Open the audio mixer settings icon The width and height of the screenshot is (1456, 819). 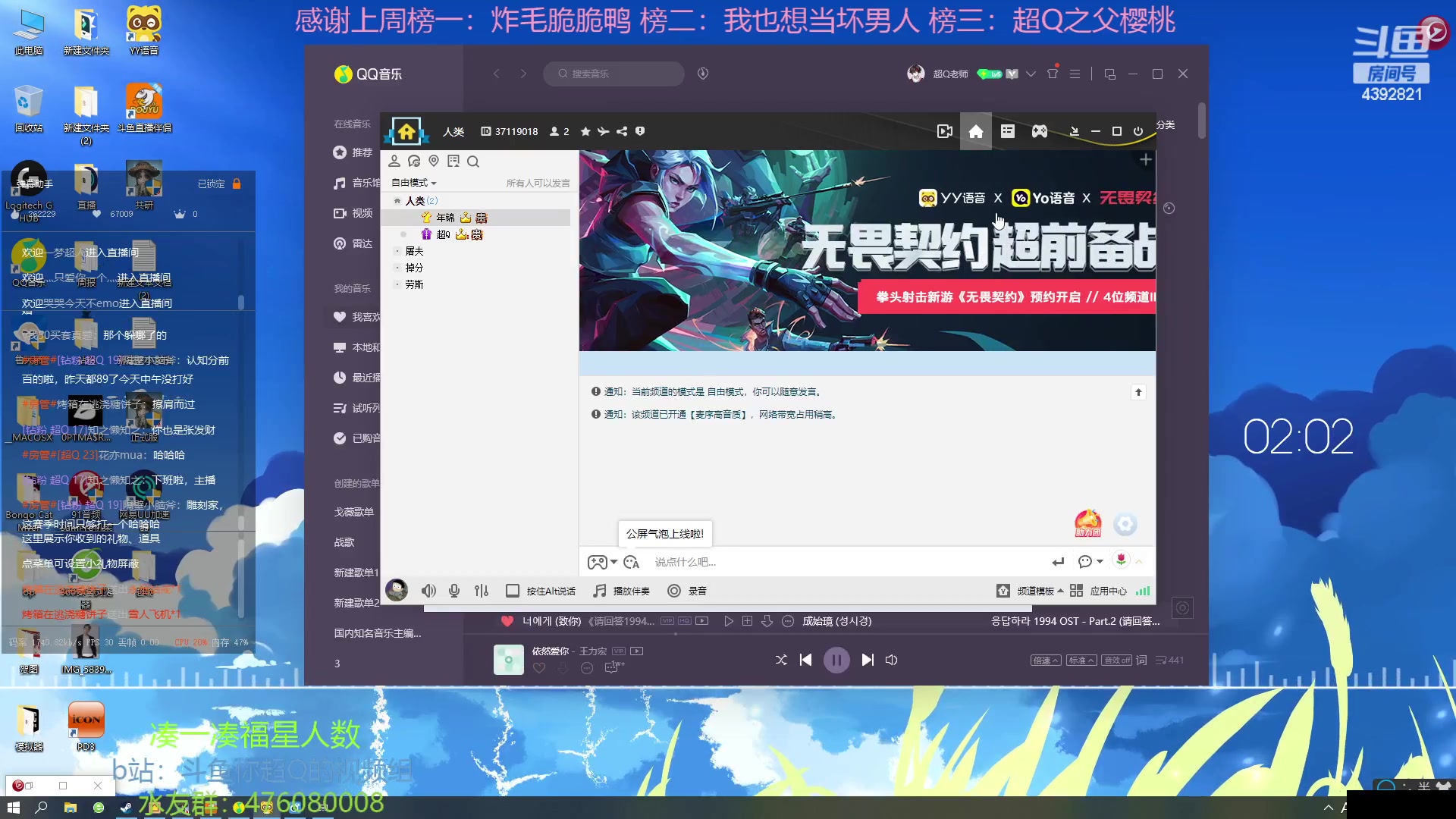pyautogui.click(x=482, y=591)
